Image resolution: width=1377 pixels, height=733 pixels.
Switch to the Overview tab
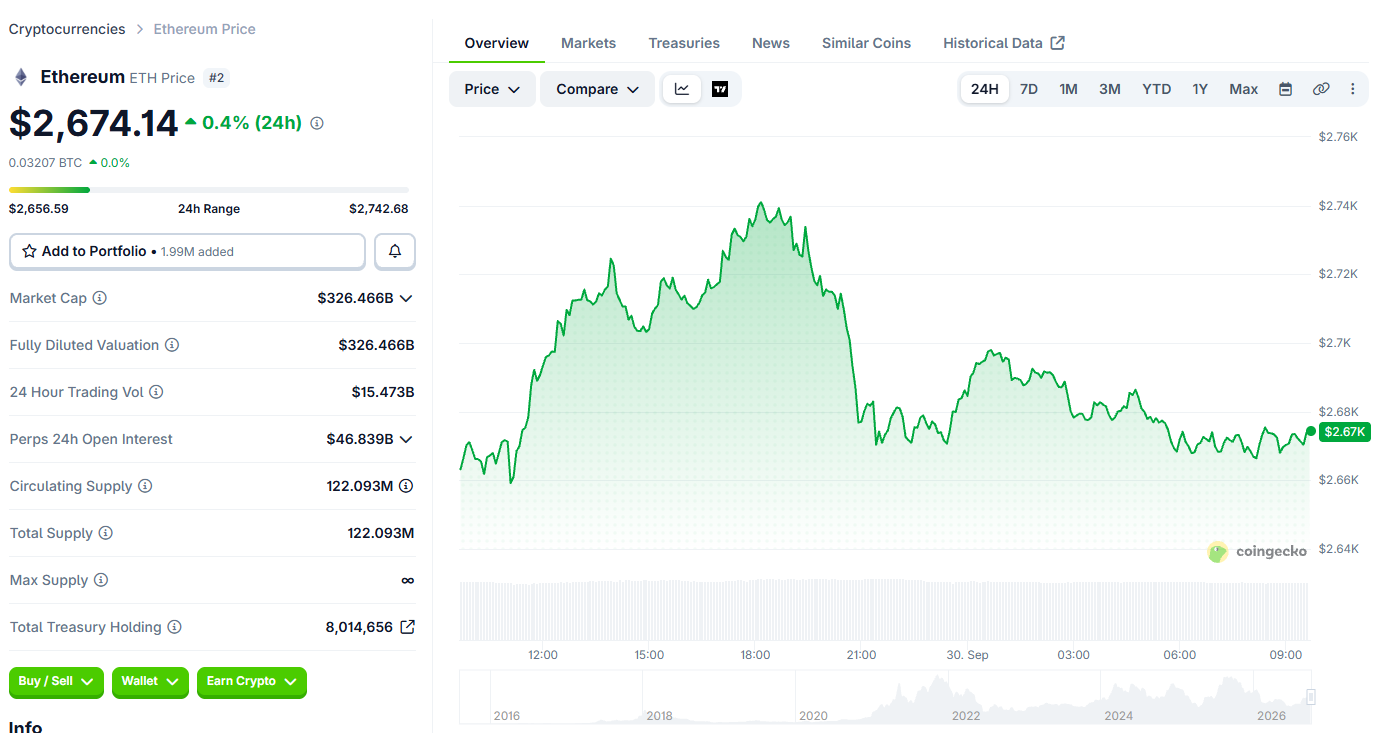pos(497,43)
